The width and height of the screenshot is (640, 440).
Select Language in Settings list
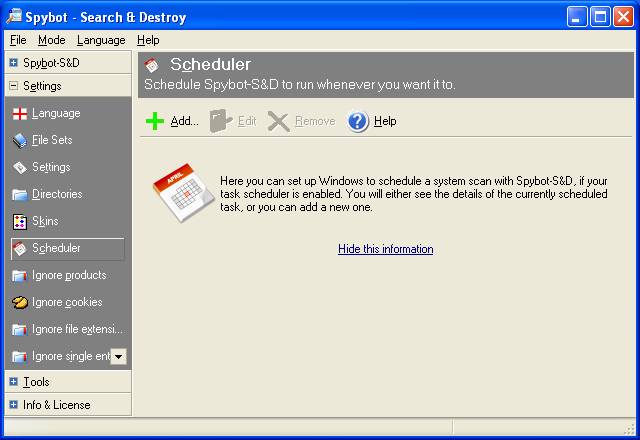(x=56, y=113)
